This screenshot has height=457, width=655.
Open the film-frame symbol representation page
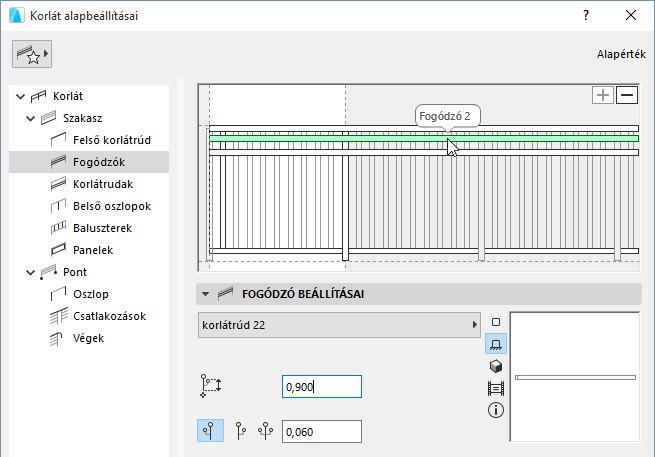pos(496,388)
